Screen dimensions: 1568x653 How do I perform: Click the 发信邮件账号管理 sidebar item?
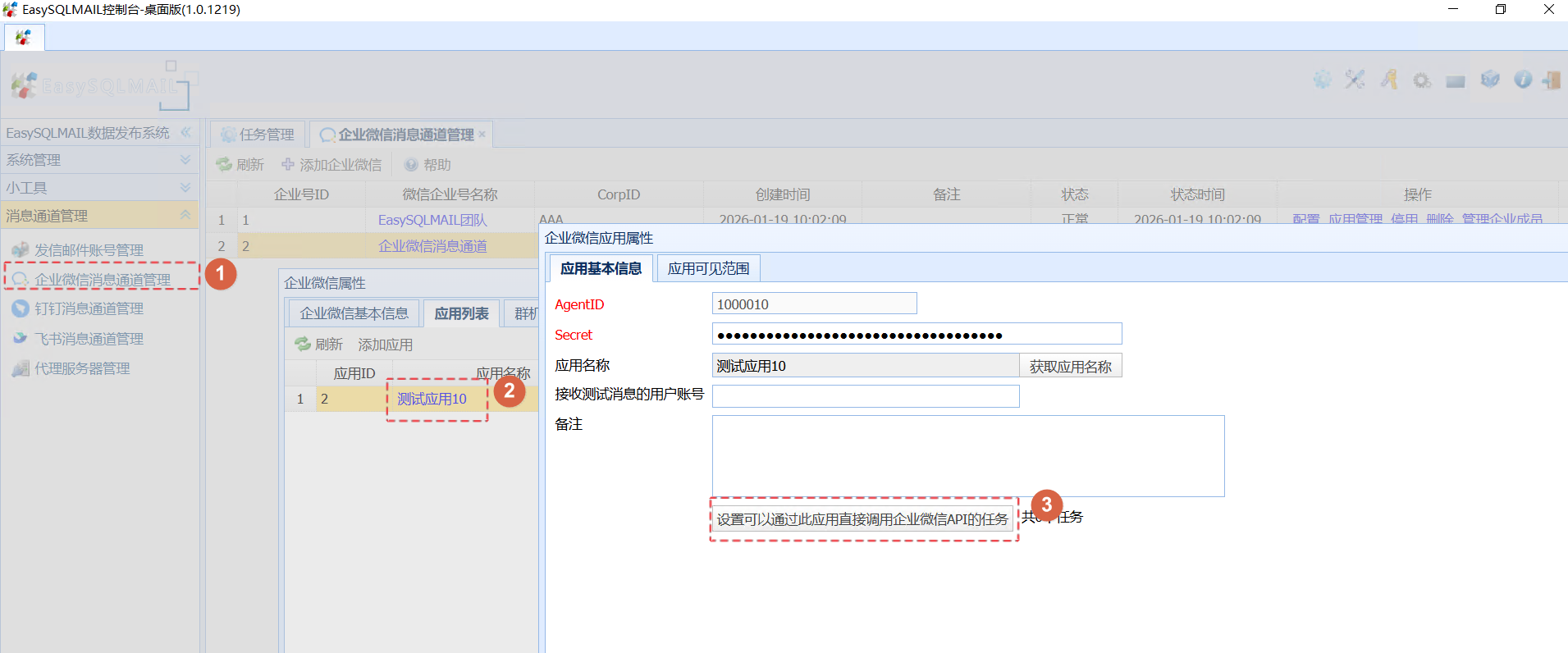click(89, 250)
